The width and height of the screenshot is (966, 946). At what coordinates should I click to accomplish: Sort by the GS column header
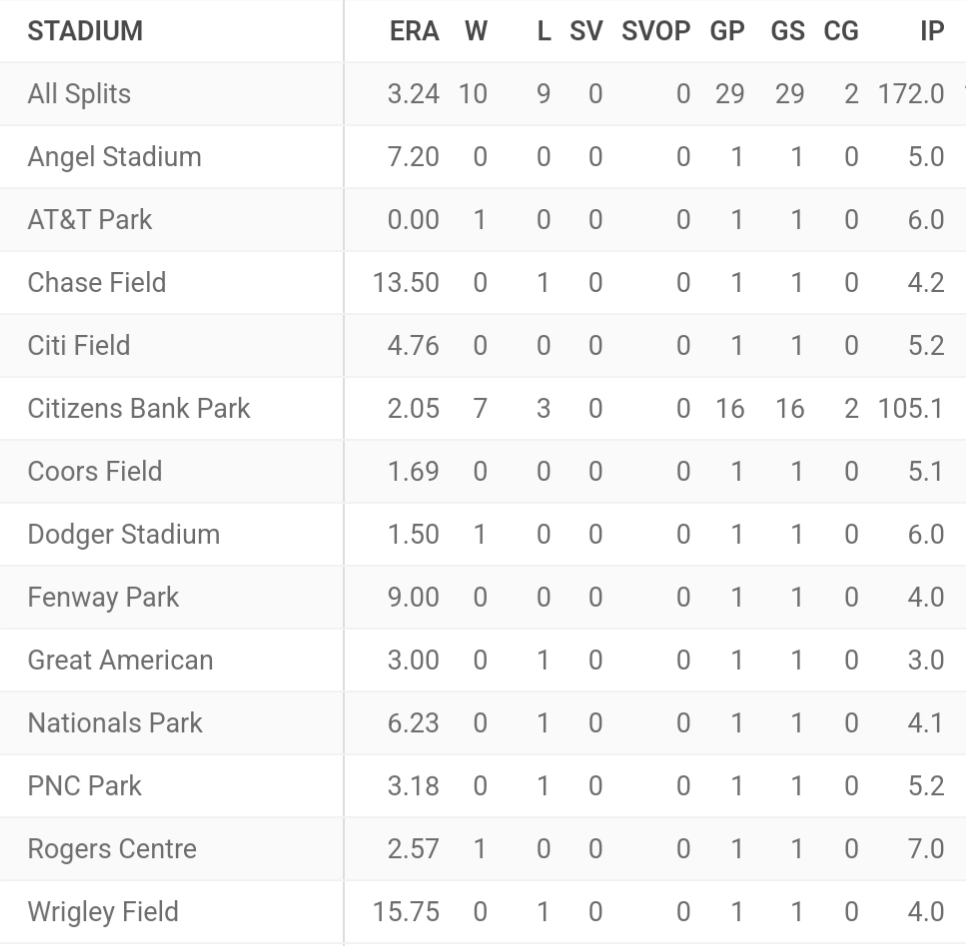(x=788, y=31)
